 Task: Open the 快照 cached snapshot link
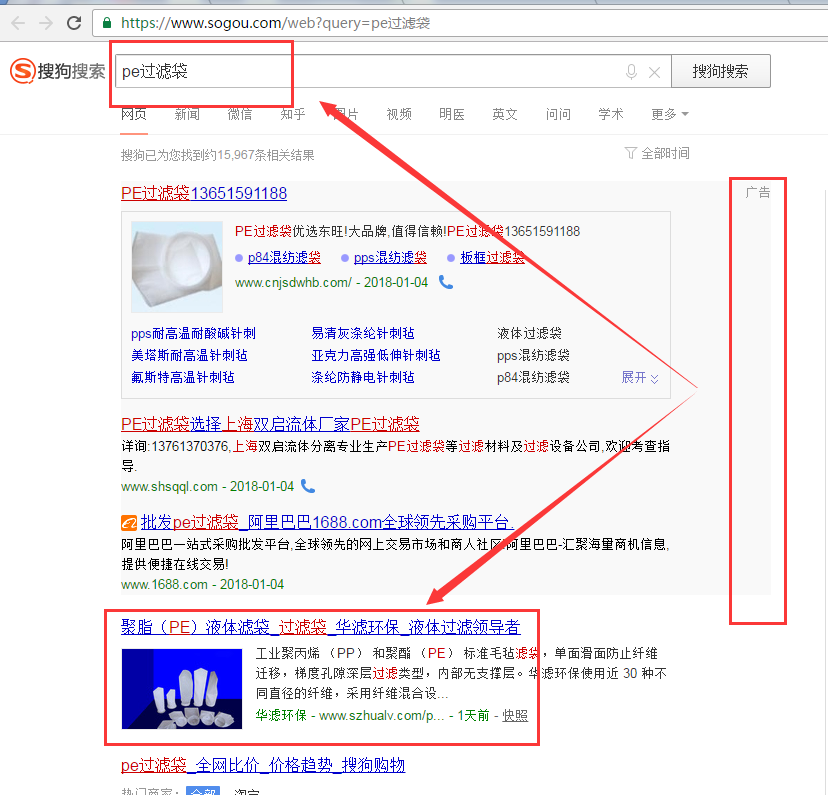515,715
